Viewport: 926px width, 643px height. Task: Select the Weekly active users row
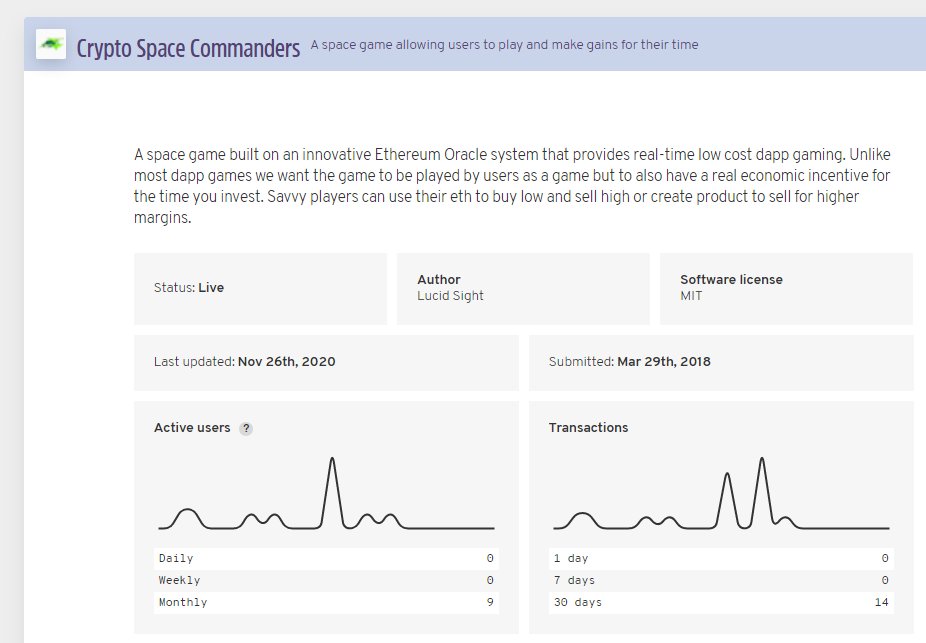326,580
